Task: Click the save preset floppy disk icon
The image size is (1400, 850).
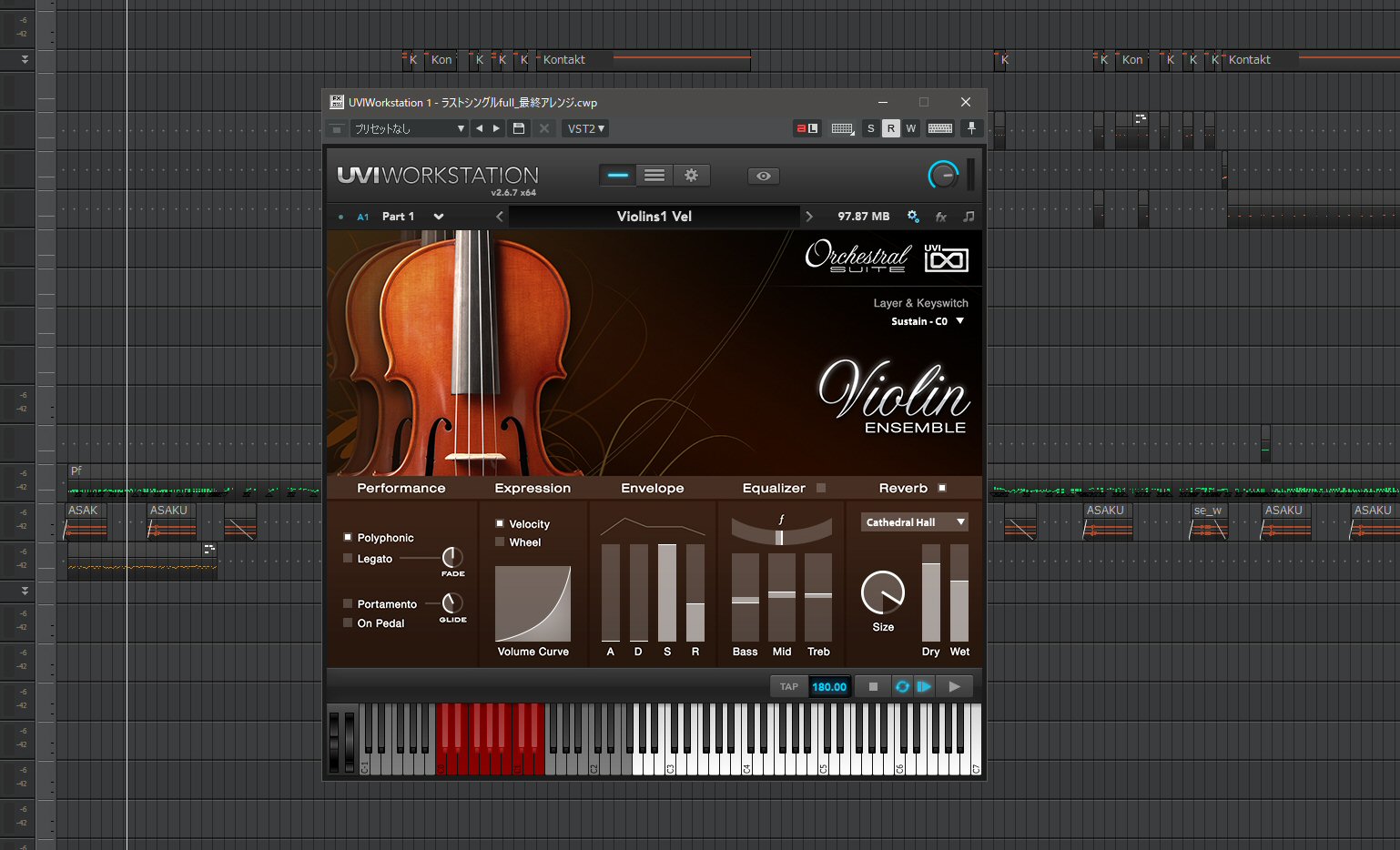Action: click(519, 128)
